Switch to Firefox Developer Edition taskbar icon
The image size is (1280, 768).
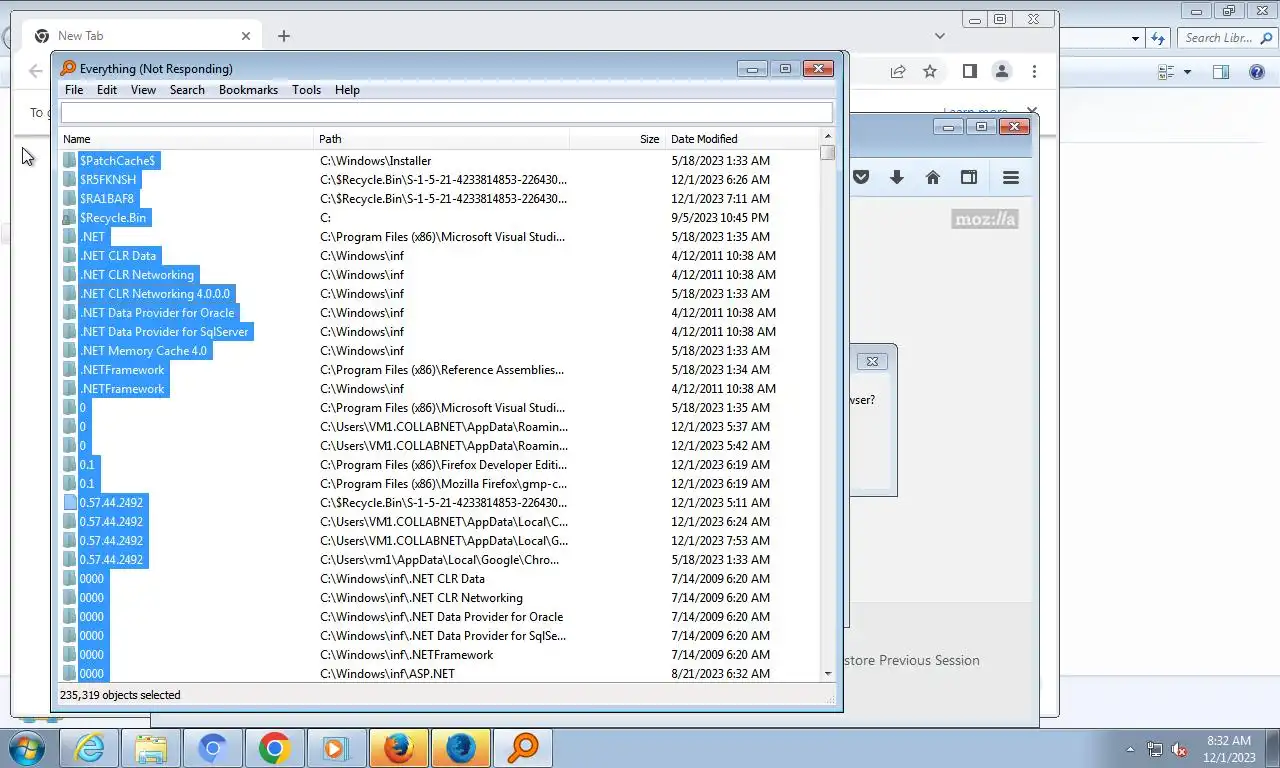(x=460, y=748)
